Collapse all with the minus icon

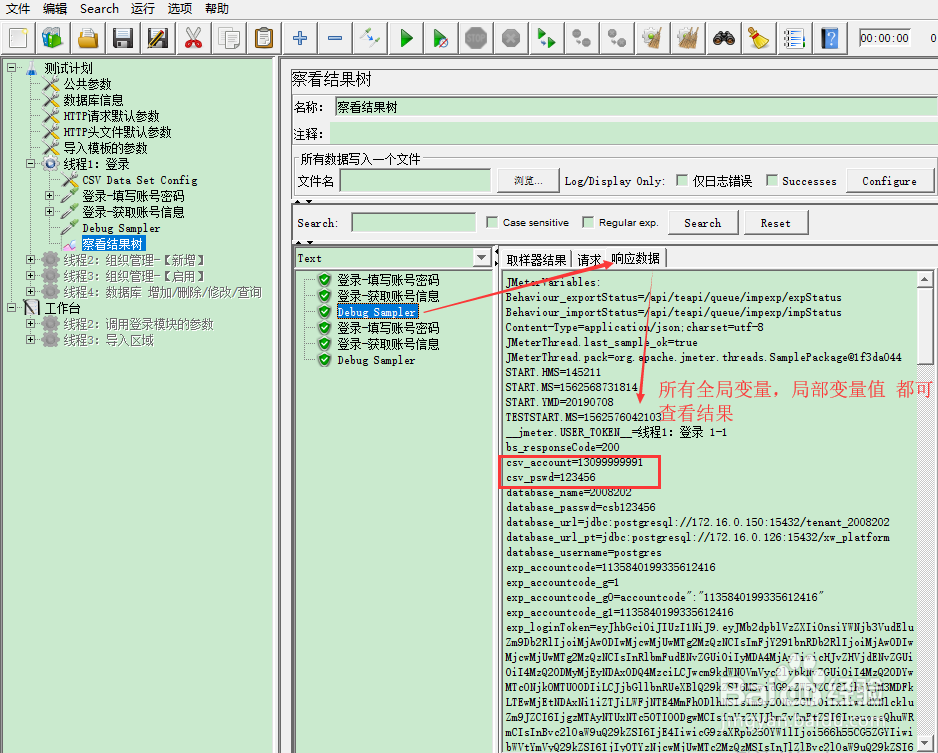click(335, 38)
